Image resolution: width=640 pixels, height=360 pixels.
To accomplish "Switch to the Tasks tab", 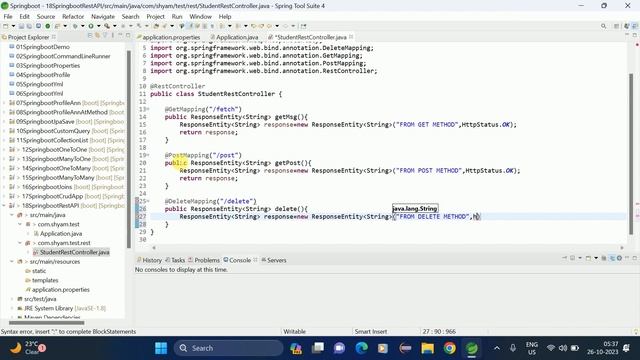I will [175, 260].
